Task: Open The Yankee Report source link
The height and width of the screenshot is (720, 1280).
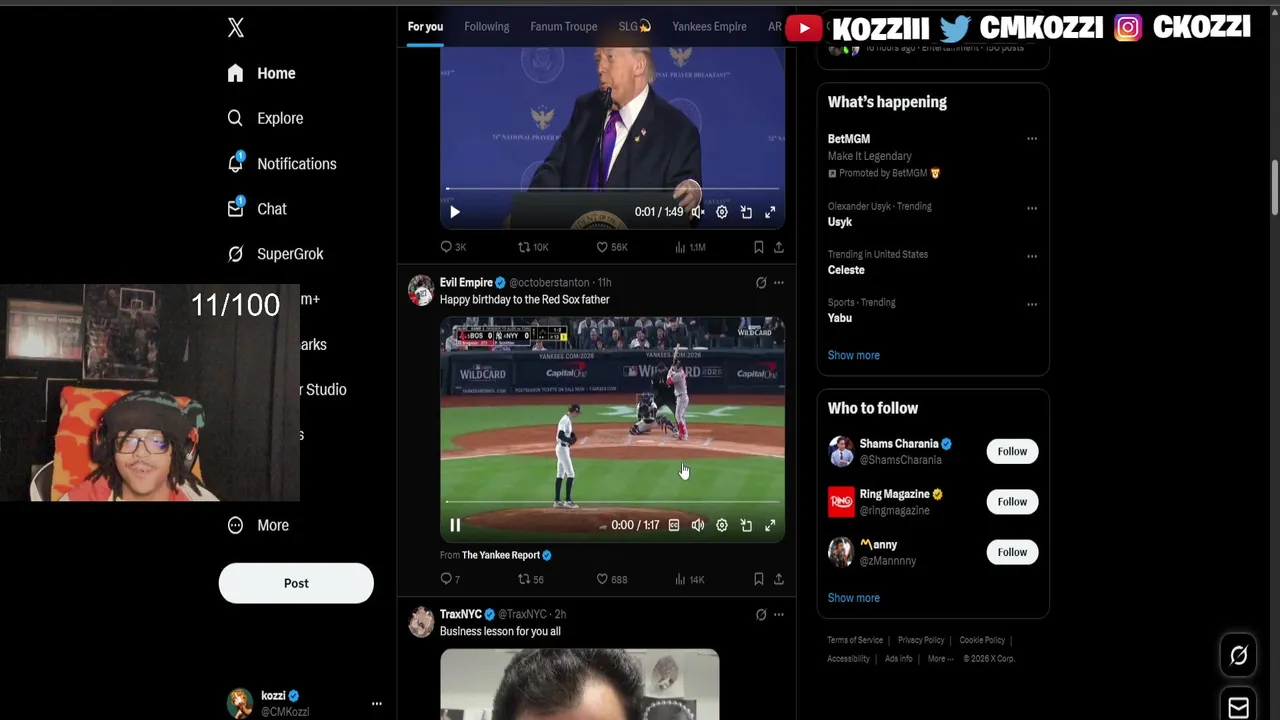Action: coord(501,555)
